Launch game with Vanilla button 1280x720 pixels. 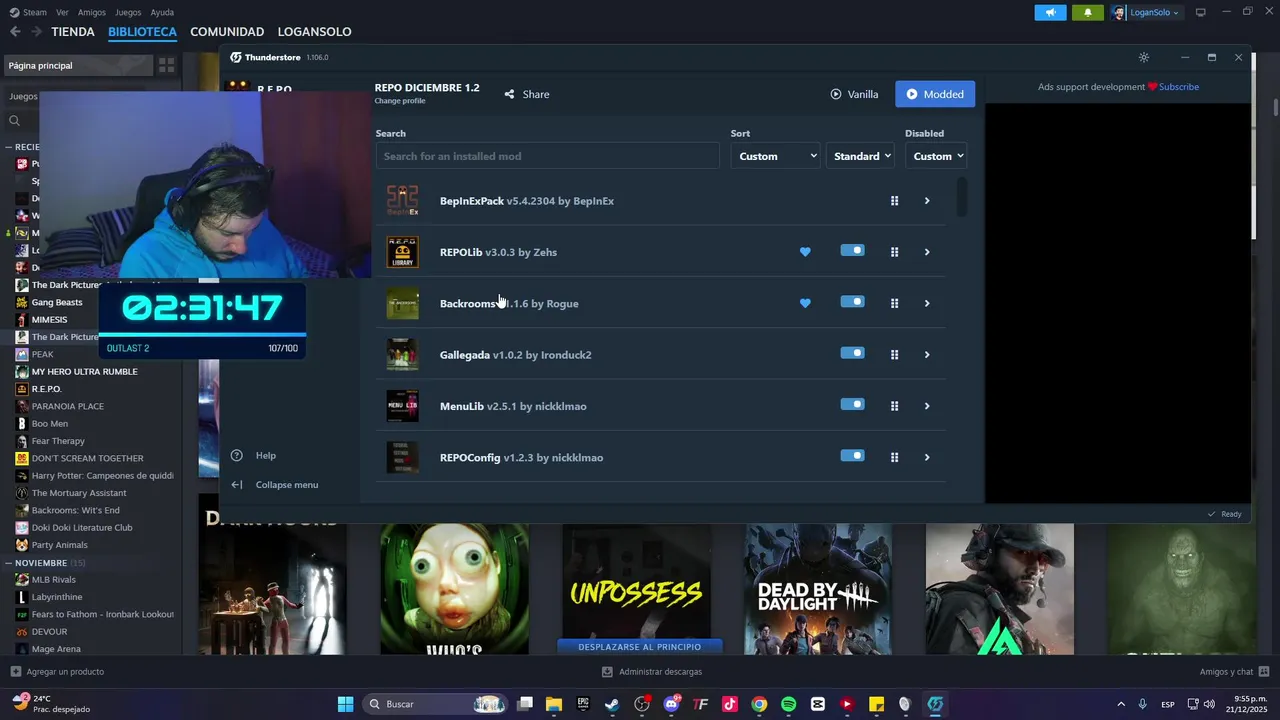click(x=854, y=94)
